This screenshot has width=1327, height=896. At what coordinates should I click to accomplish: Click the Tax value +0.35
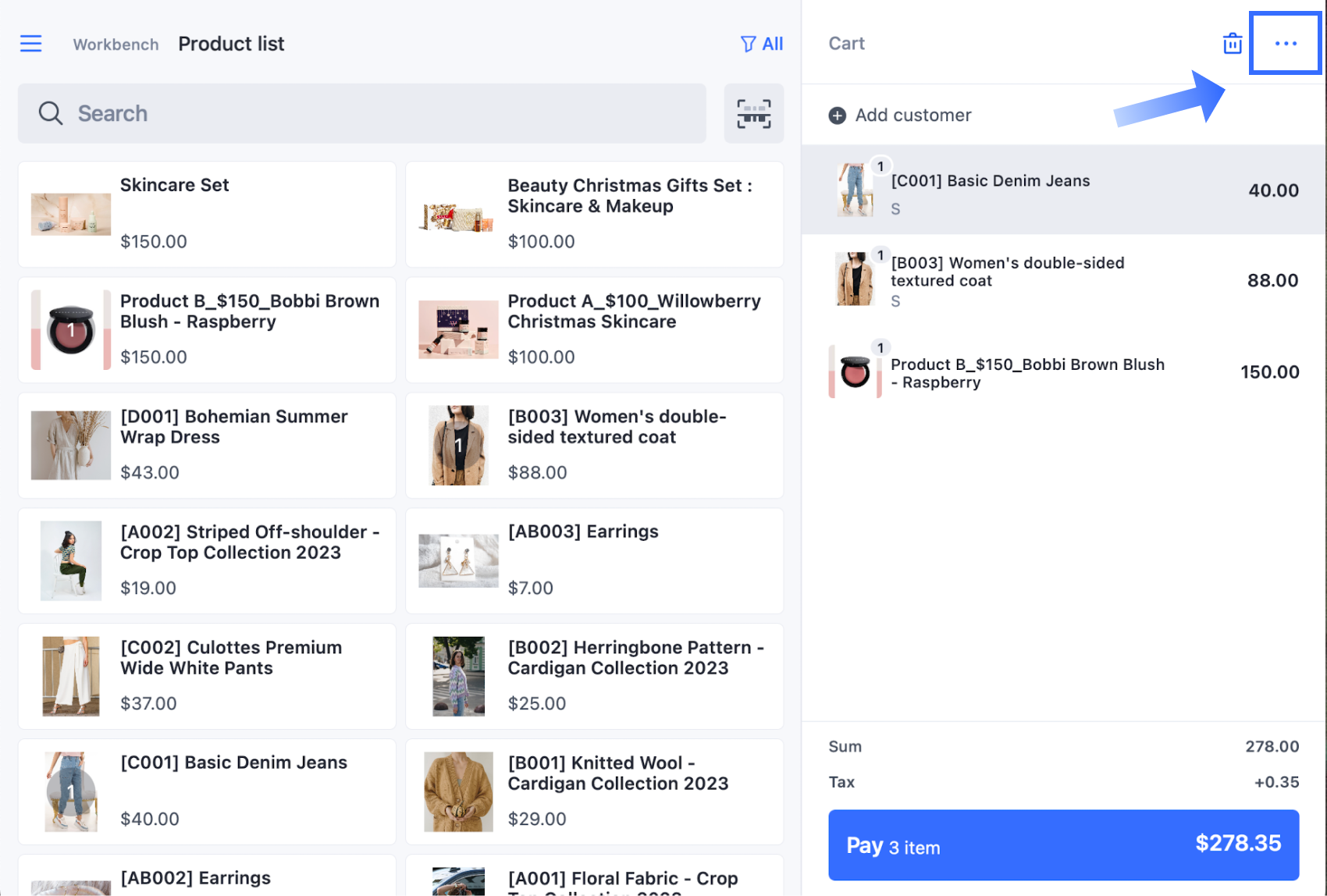[x=1277, y=782]
